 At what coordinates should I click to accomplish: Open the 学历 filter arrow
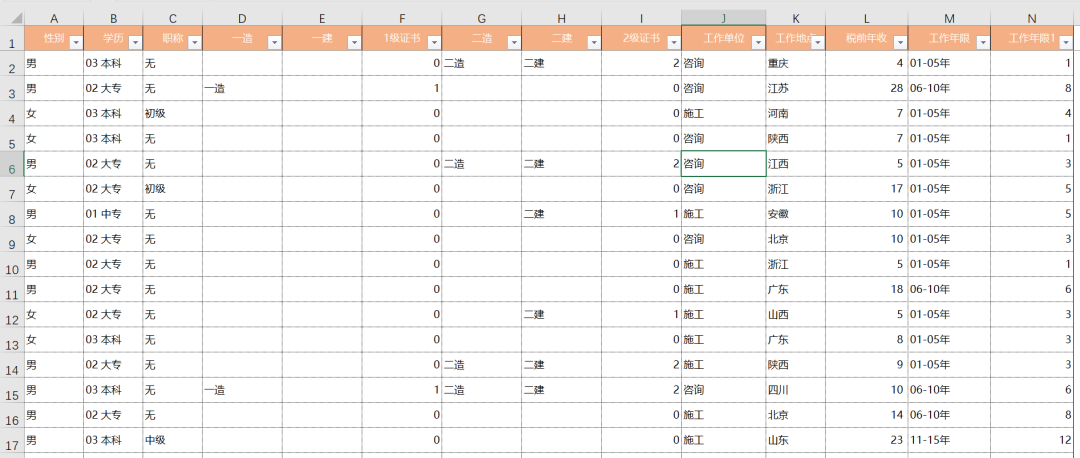[x=134, y=42]
